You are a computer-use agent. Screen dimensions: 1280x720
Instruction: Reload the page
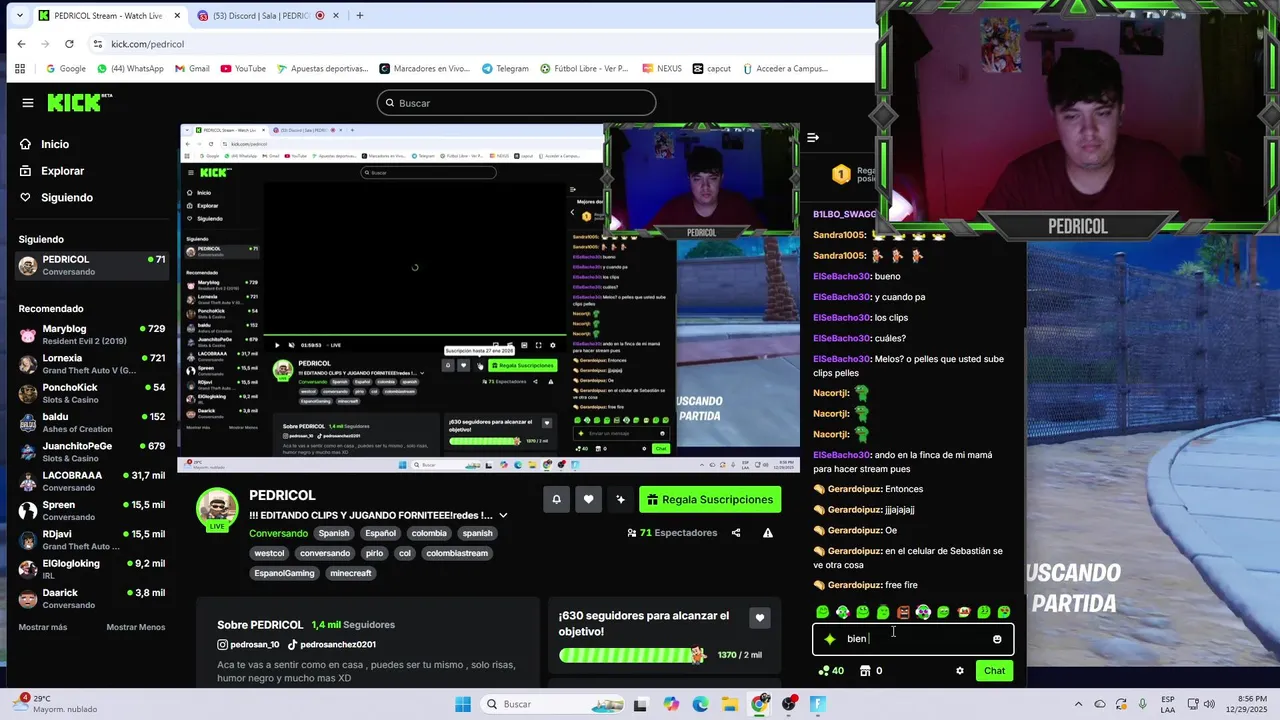point(69,44)
